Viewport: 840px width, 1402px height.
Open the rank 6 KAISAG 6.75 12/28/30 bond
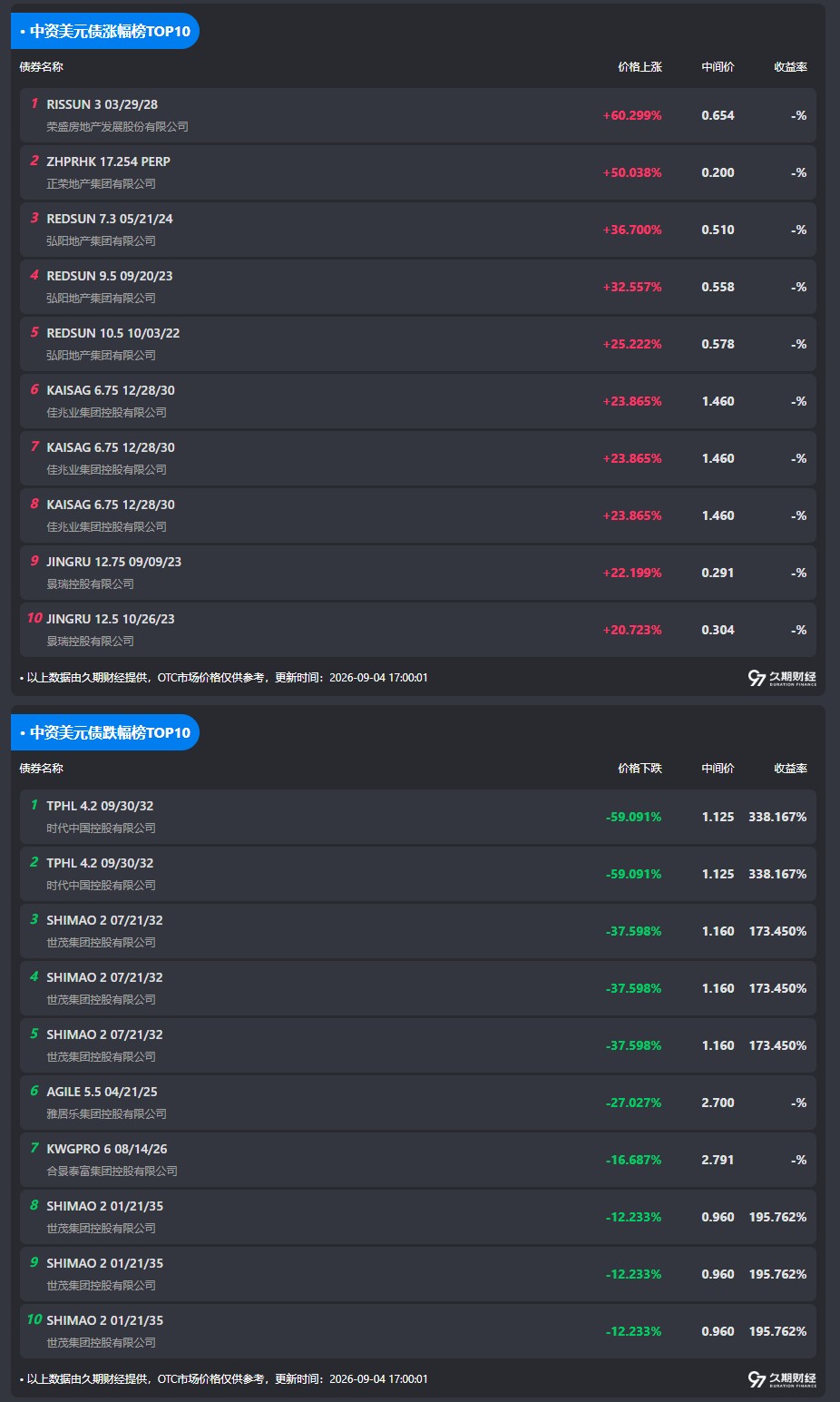[111, 390]
